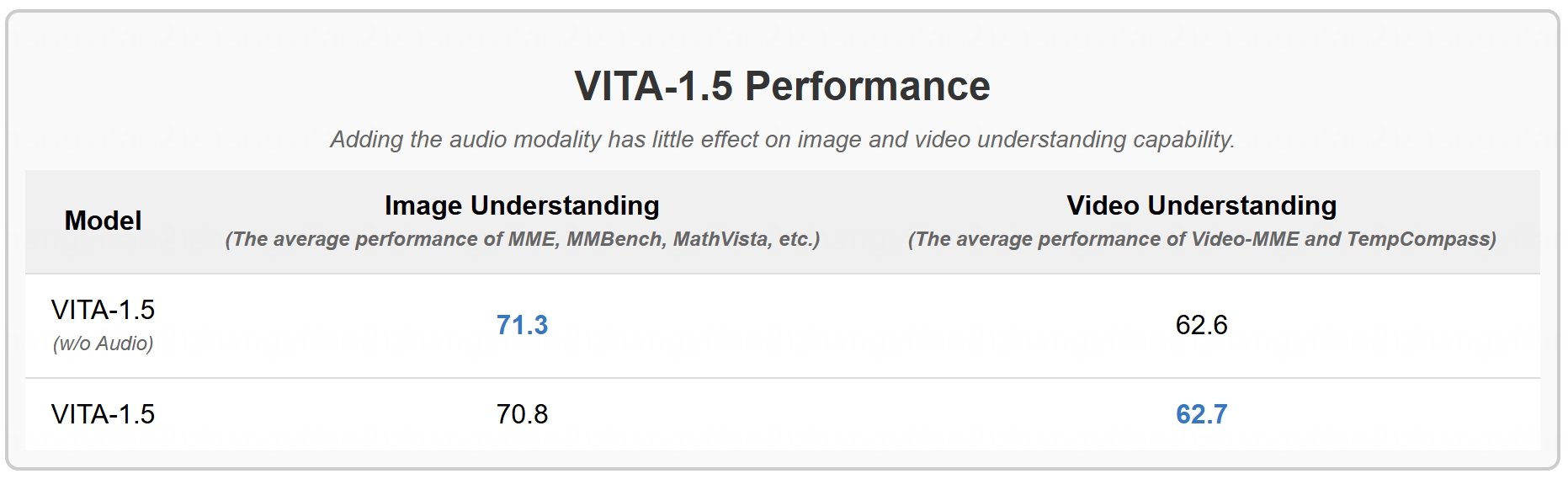Select the VITA-1.5 (w/o Audio) row label

[x=103, y=325]
